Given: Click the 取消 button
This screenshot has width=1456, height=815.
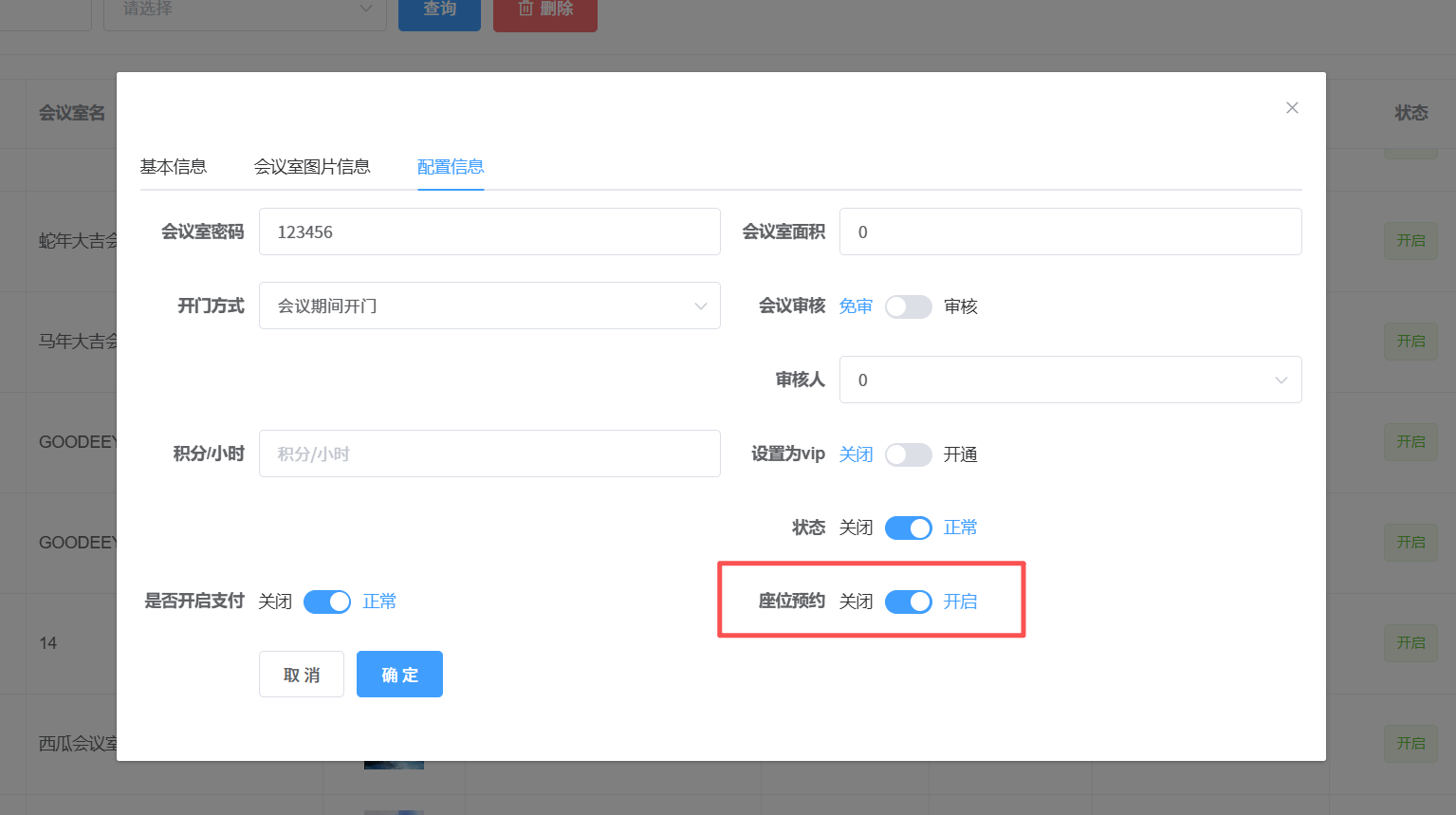Looking at the screenshot, I should pos(302,675).
